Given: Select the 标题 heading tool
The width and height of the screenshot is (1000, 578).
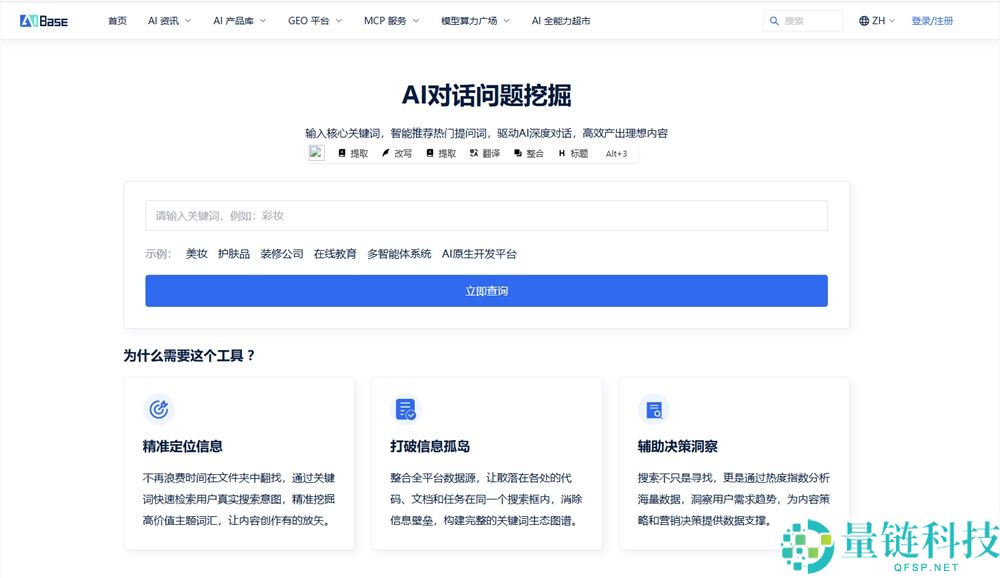Looking at the screenshot, I should coord(573,154).
